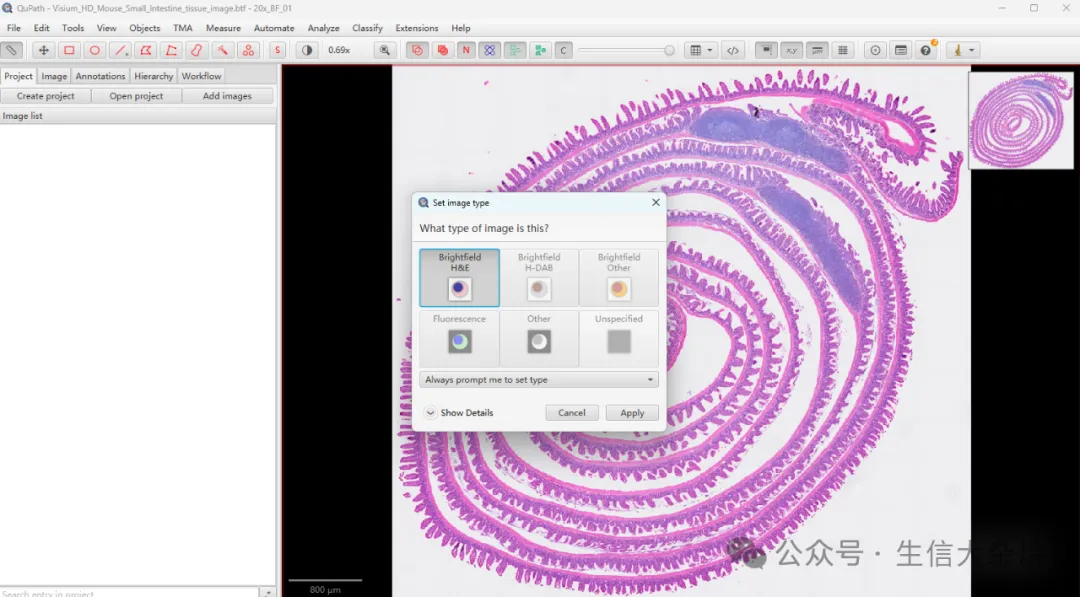
Task: Click the Add images button
Action: [227, 96]
